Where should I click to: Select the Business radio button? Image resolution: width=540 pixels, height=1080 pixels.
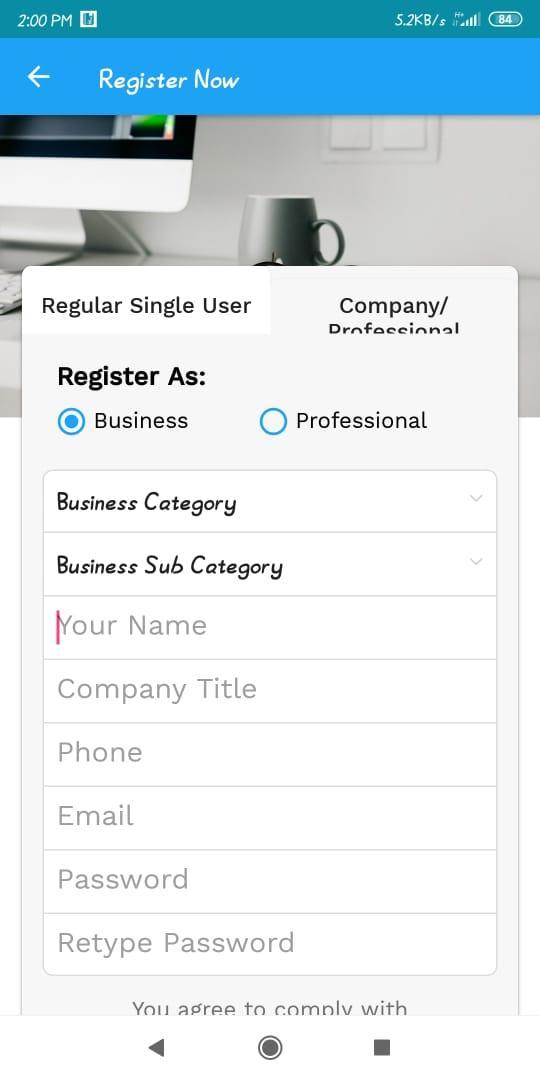tap(72, 422)
